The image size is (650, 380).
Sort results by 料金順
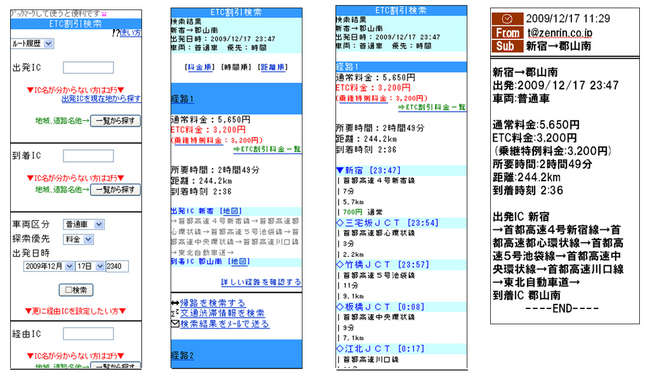pos(200,67)
